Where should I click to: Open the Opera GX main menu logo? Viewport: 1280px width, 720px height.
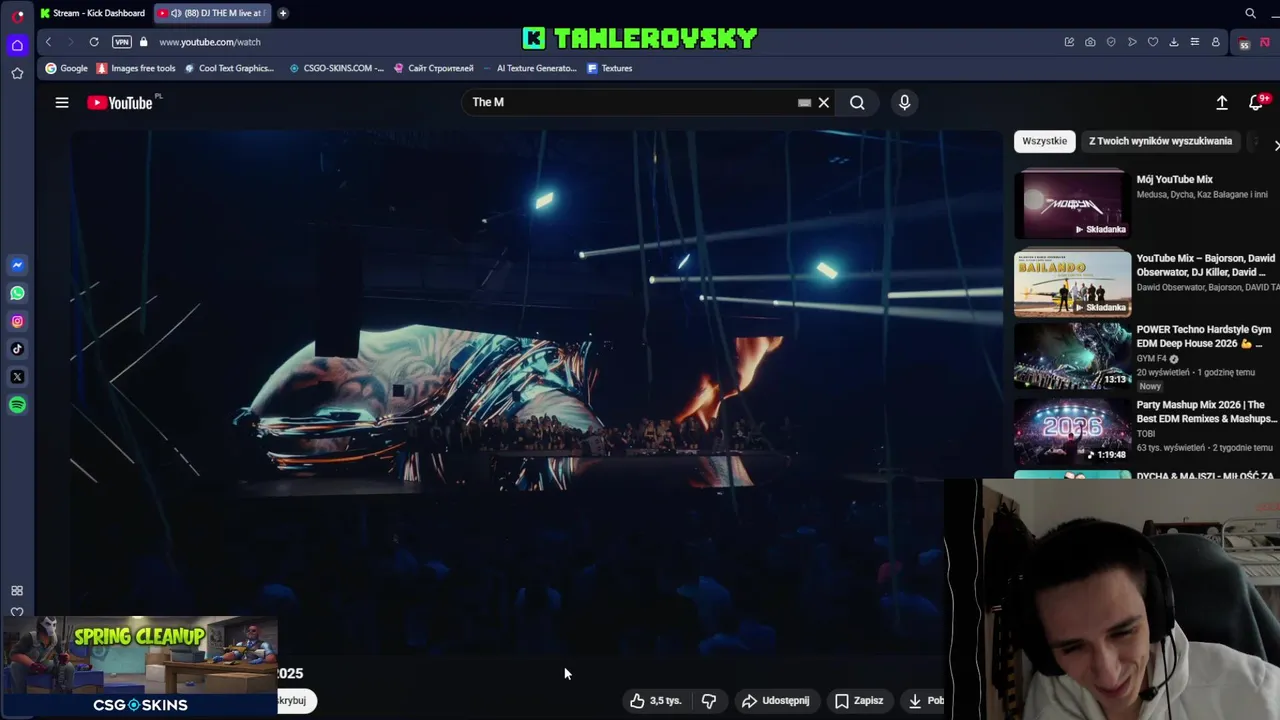tap(17, 15)
